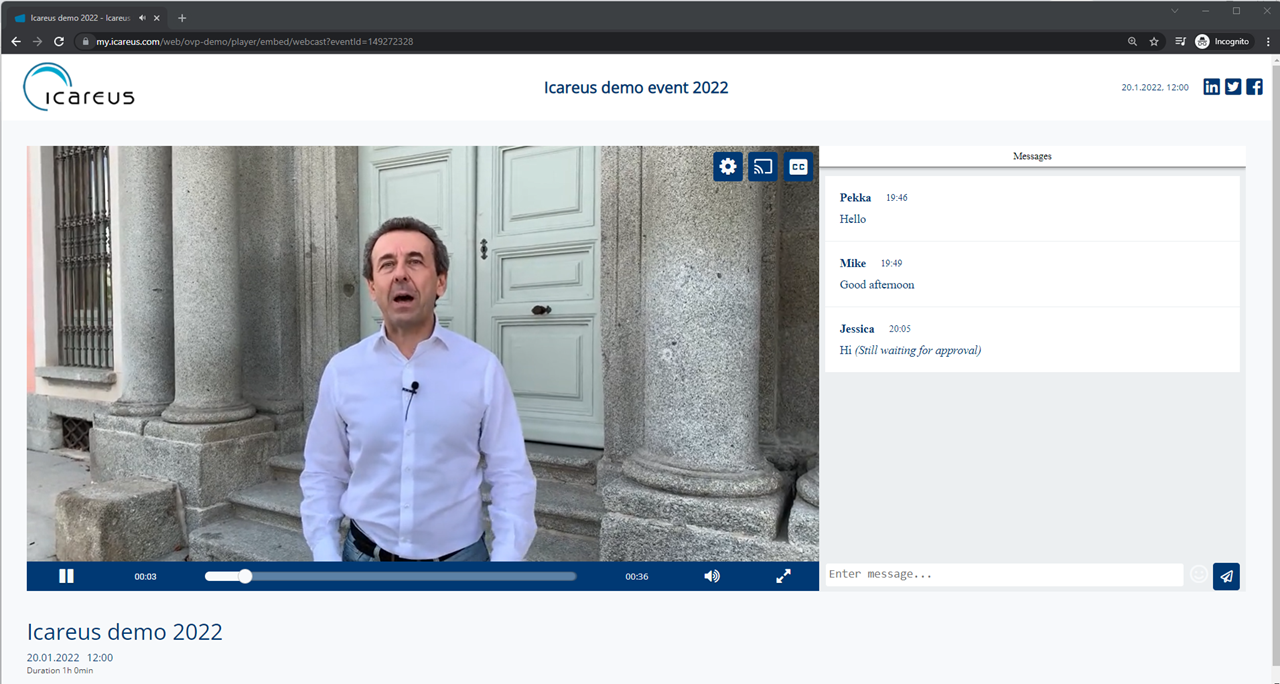Viewport: 1280px width, 684px height.
Task: Select the Messages tab
Action: pyautogui.click(x=1032, y=156)
